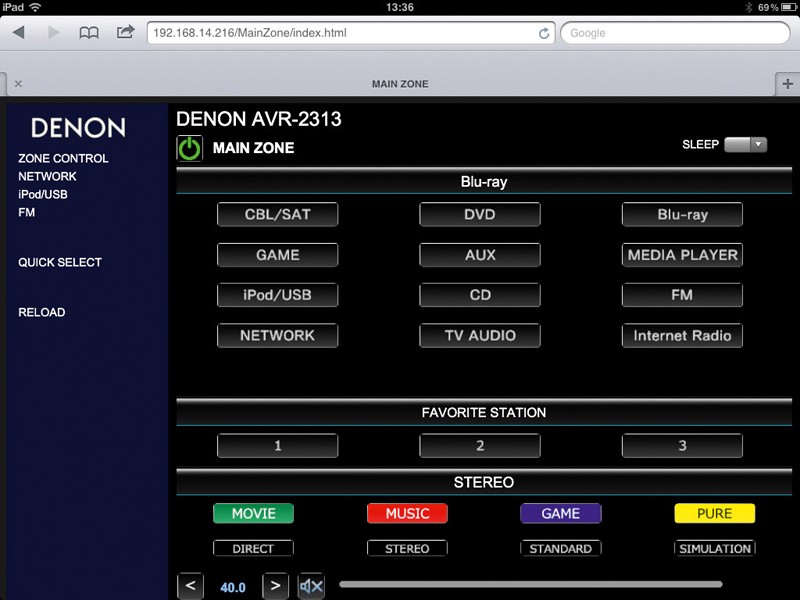The width and height of the screenshot is (800, 600).
Task: Open ZONE CONTROL in the sidebar
Action: point(63,158)
